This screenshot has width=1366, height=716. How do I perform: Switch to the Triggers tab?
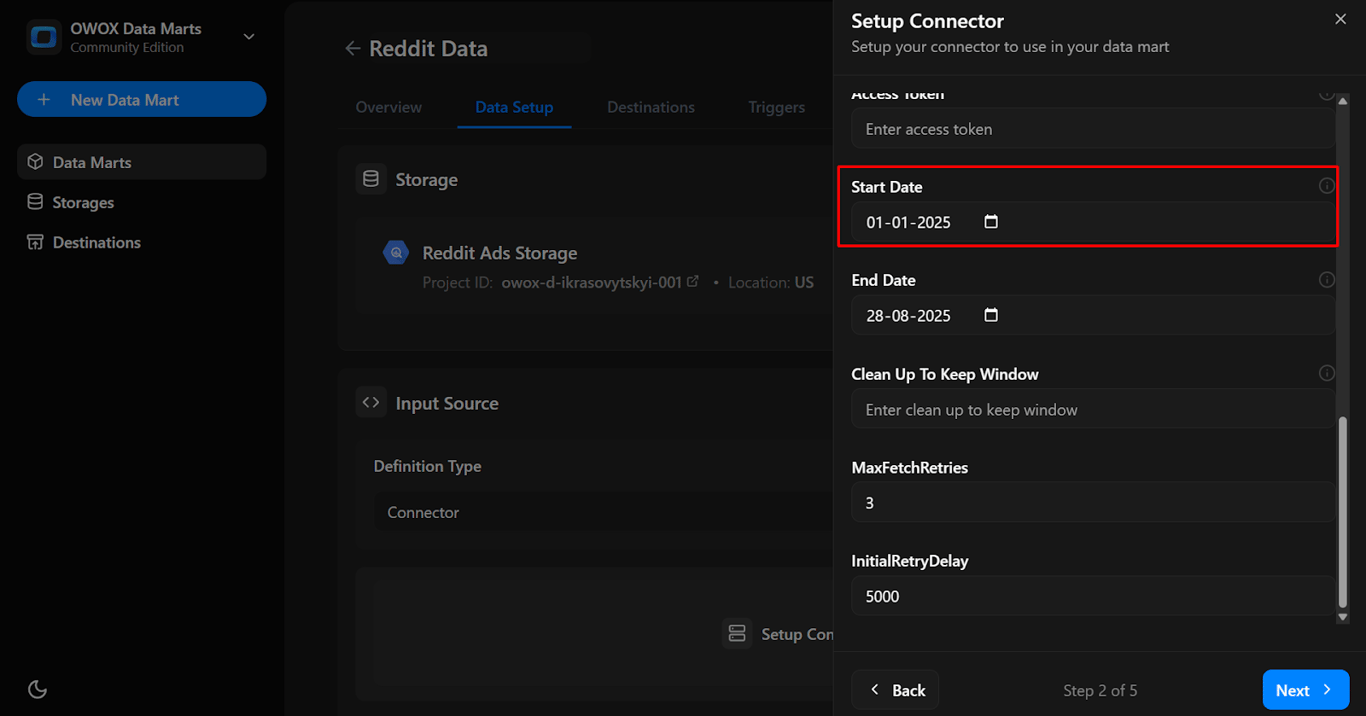coord(777,107)
